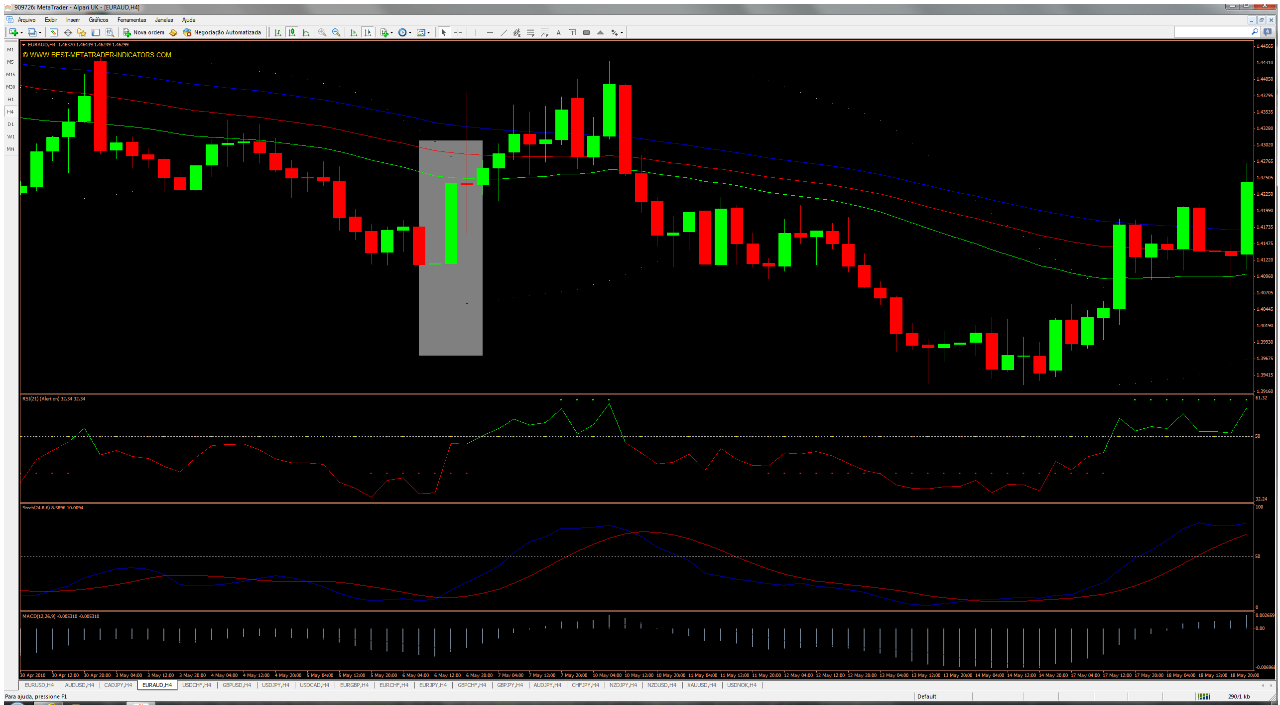
Task: Open the Ferramentas menu
Action: [x=131, y=19]
